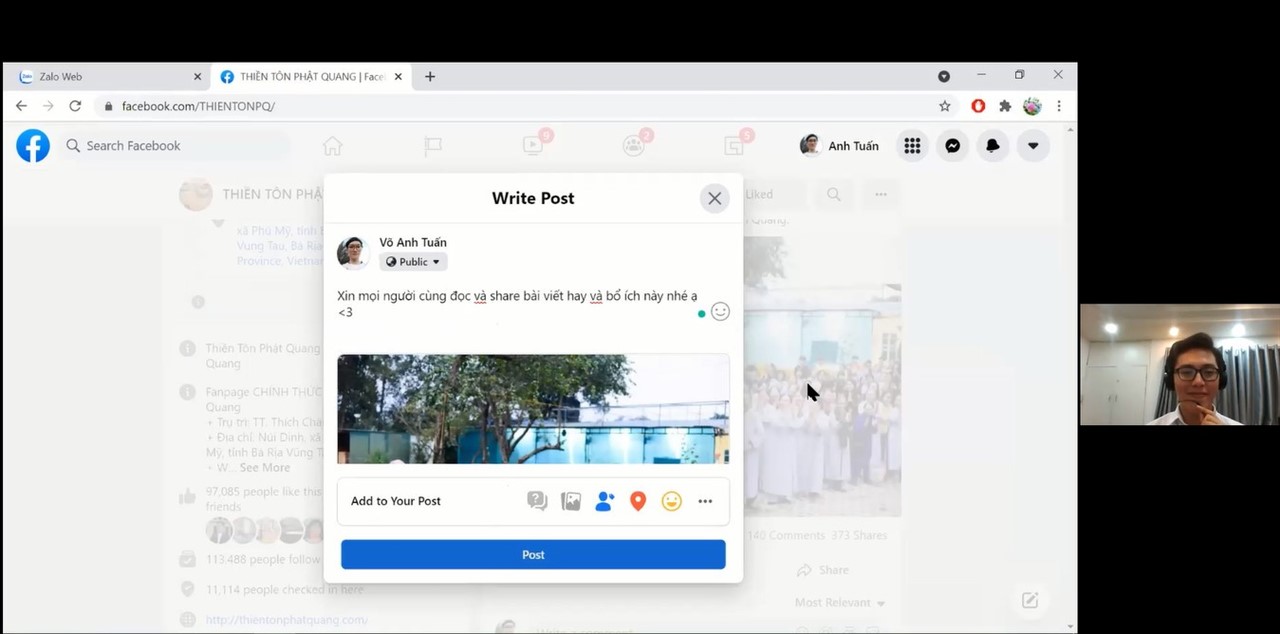Open Facebook menu grid icon
Image resolution: width=1280 pixels, height=634 pixels.
[x=912, y=146]
